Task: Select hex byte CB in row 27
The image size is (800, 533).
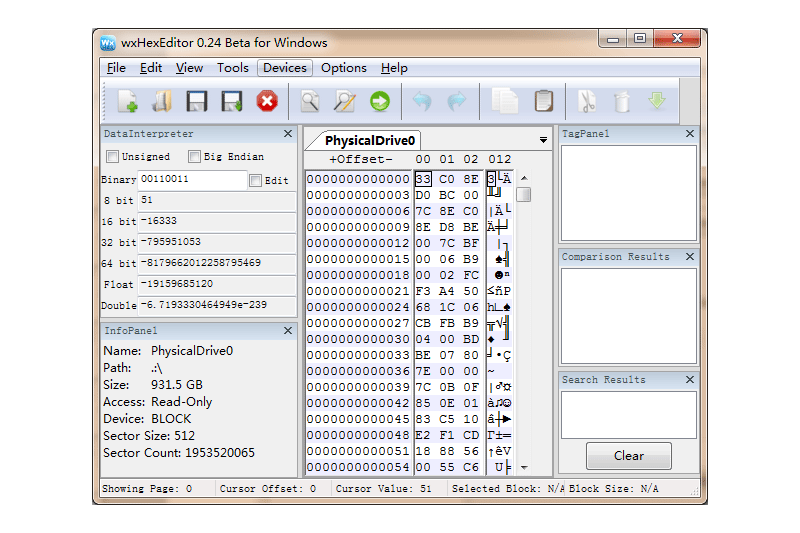Action: [423, 323]
